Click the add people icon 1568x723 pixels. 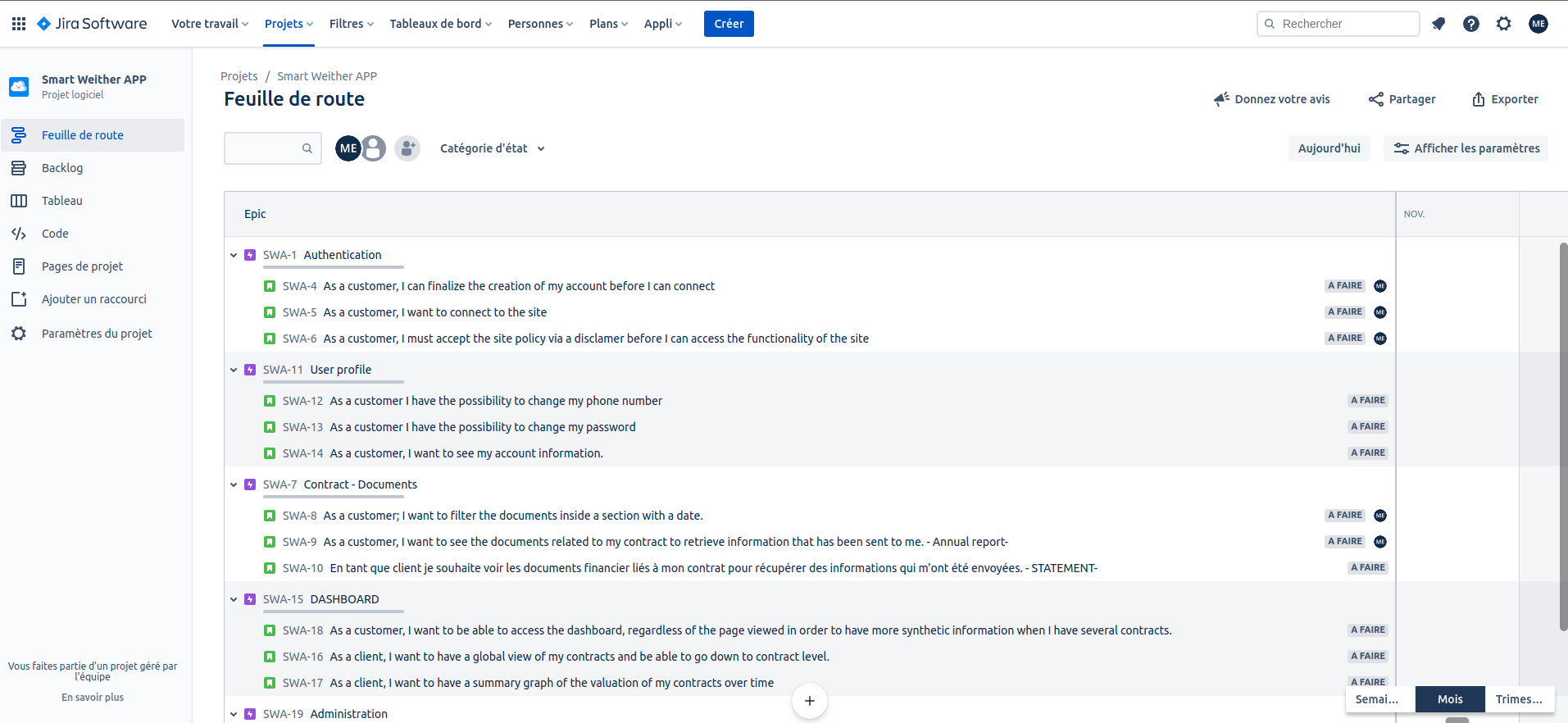[x=407, y=148]
